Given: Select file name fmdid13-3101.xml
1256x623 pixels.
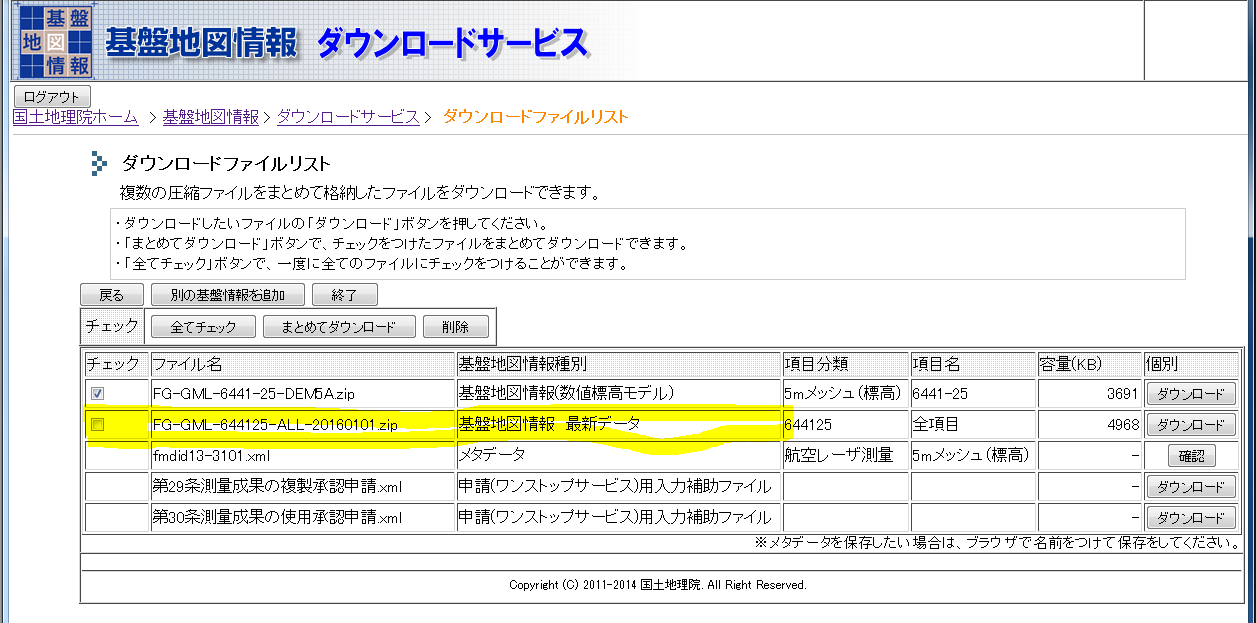Looking at the screenshot, I should [211, 456].
